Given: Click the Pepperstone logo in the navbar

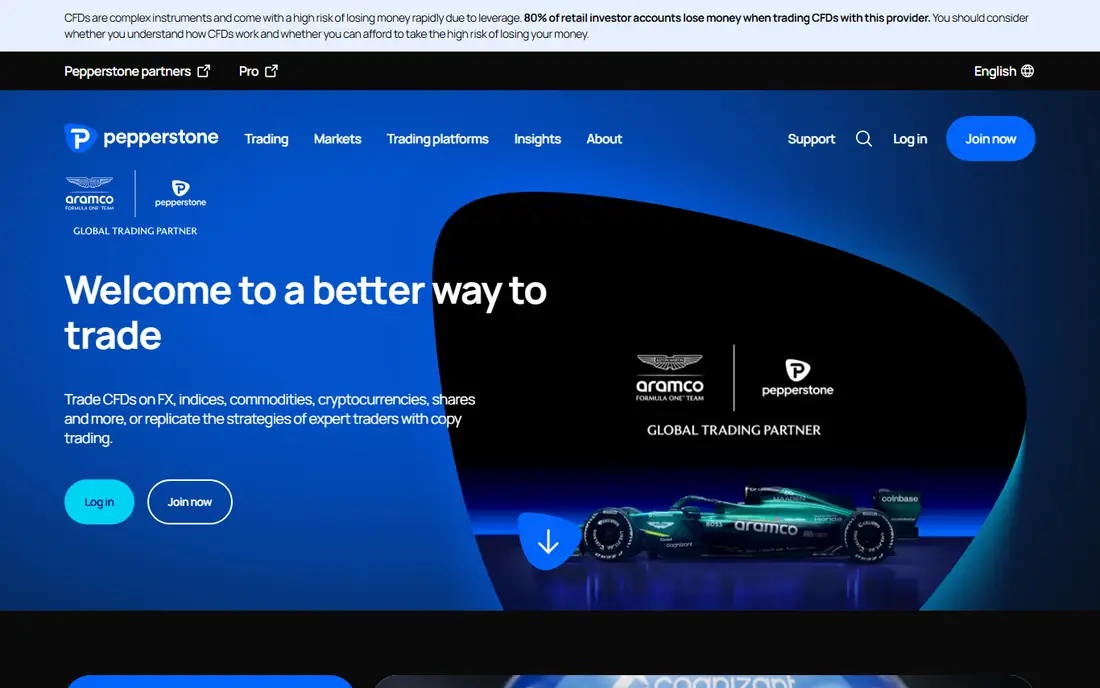Looking at the screenshot, I should pyautogui.click(x=141, y=138).
